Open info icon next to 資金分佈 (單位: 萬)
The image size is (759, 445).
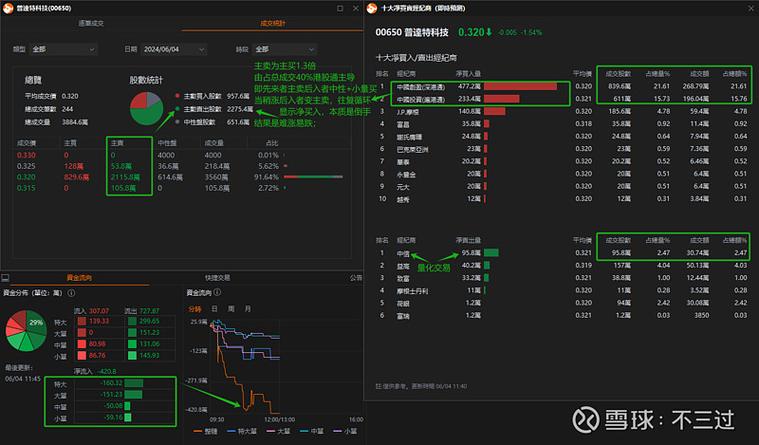[x=71, y=293]
